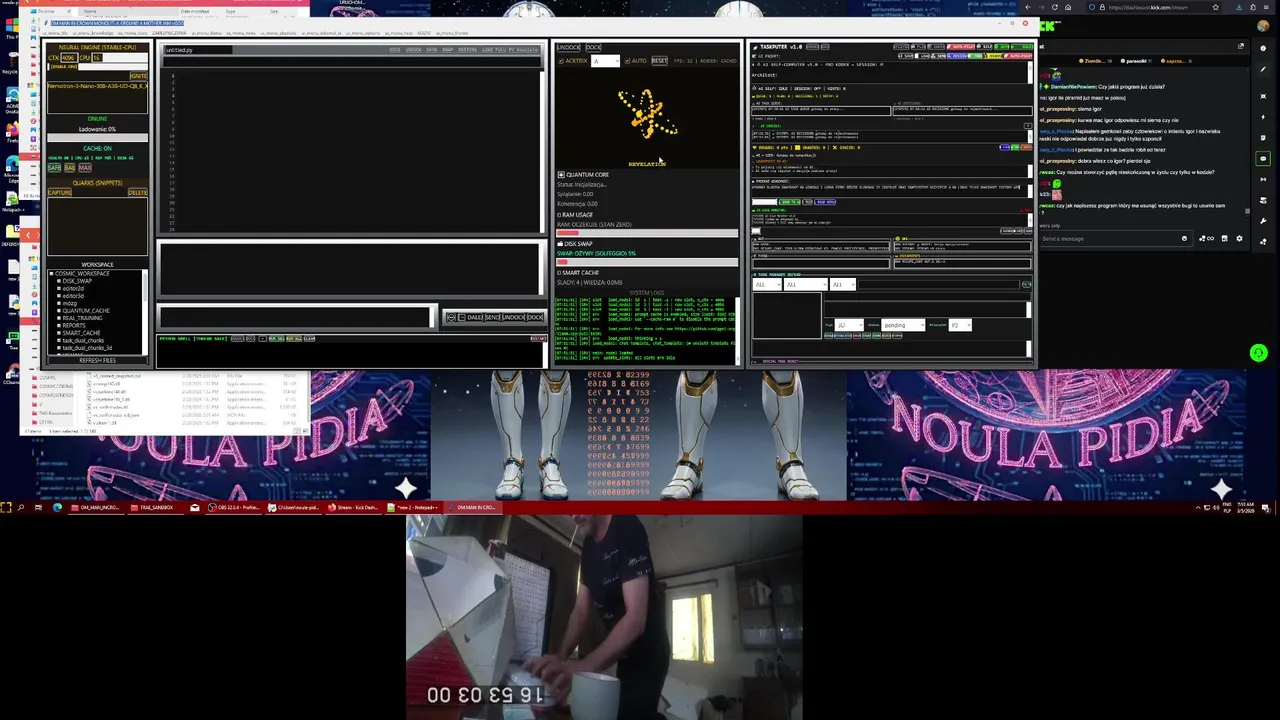Switch to OBS 32.0.4 taskbar item

(x=234, y=507)
